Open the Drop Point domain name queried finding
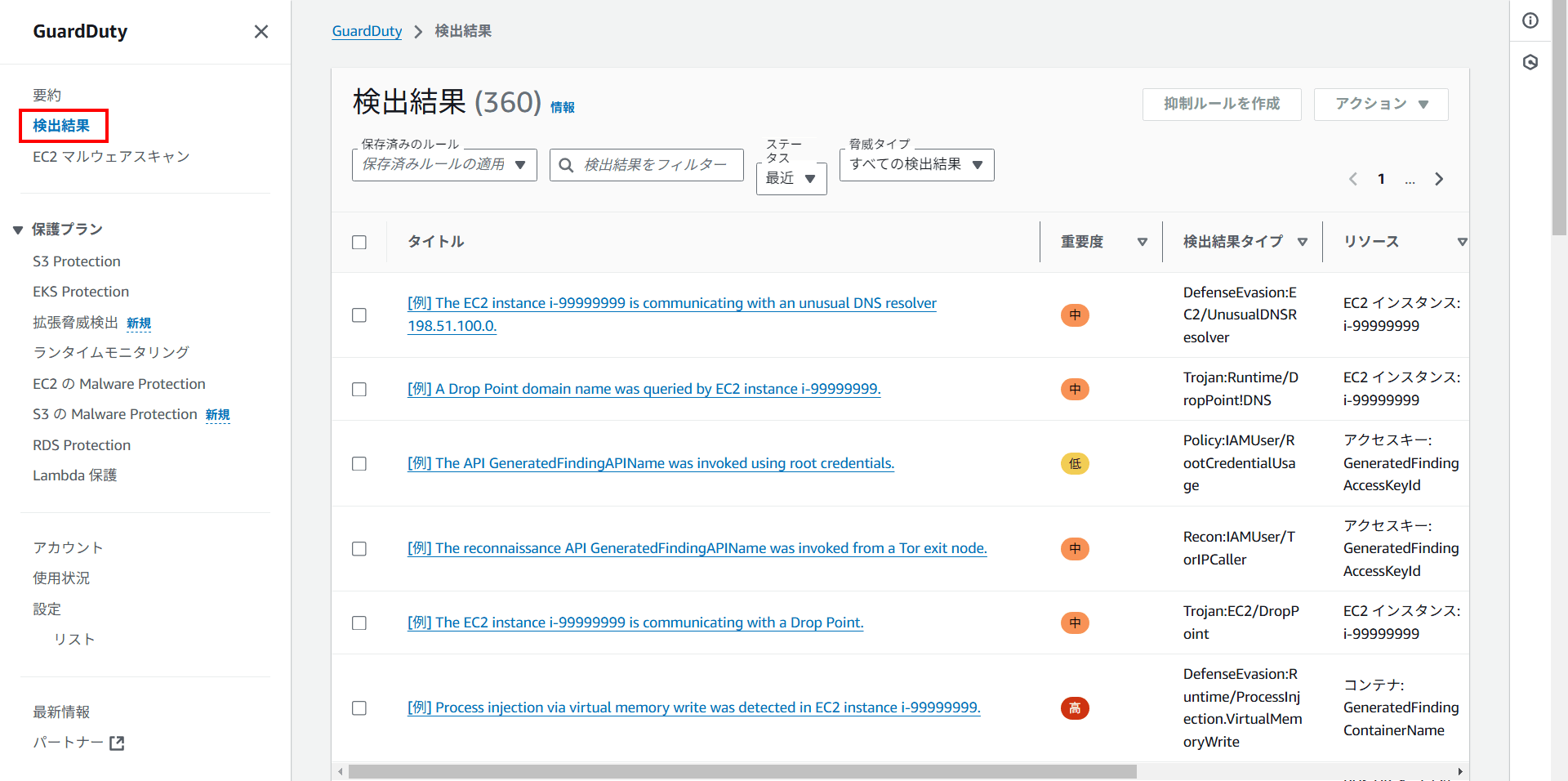This screenshot has width=1568, height=781. [644, 389]
